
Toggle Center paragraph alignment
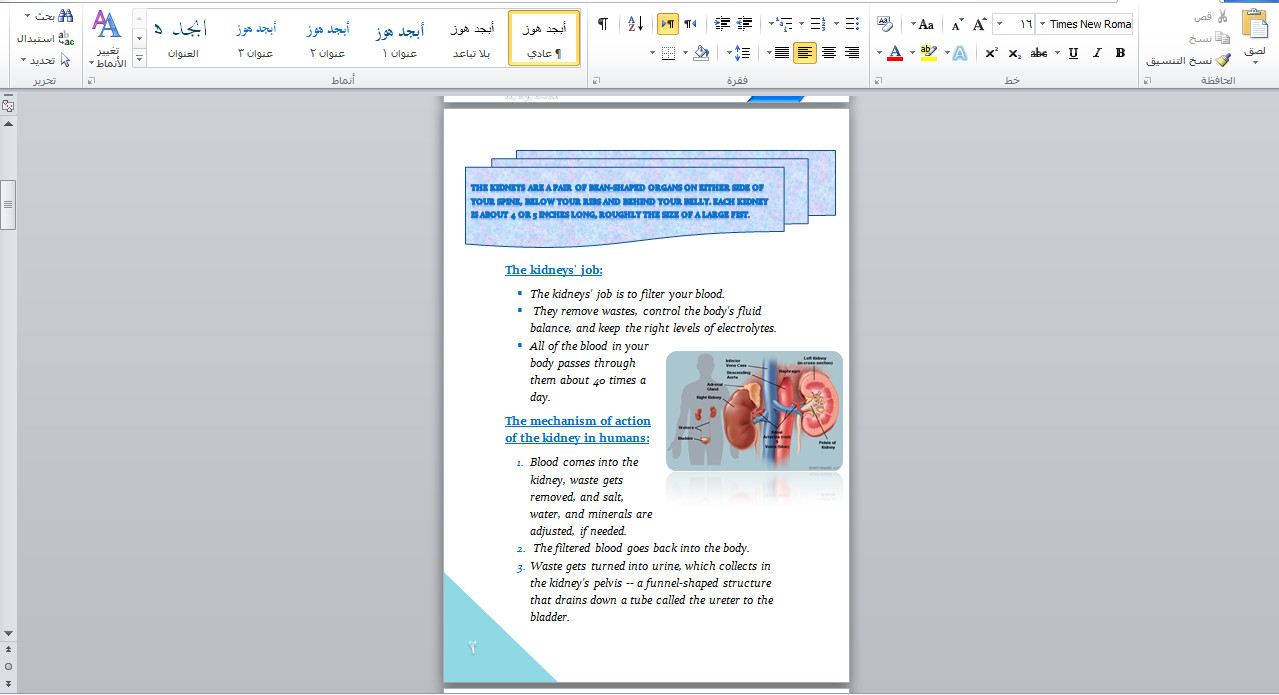829,53
